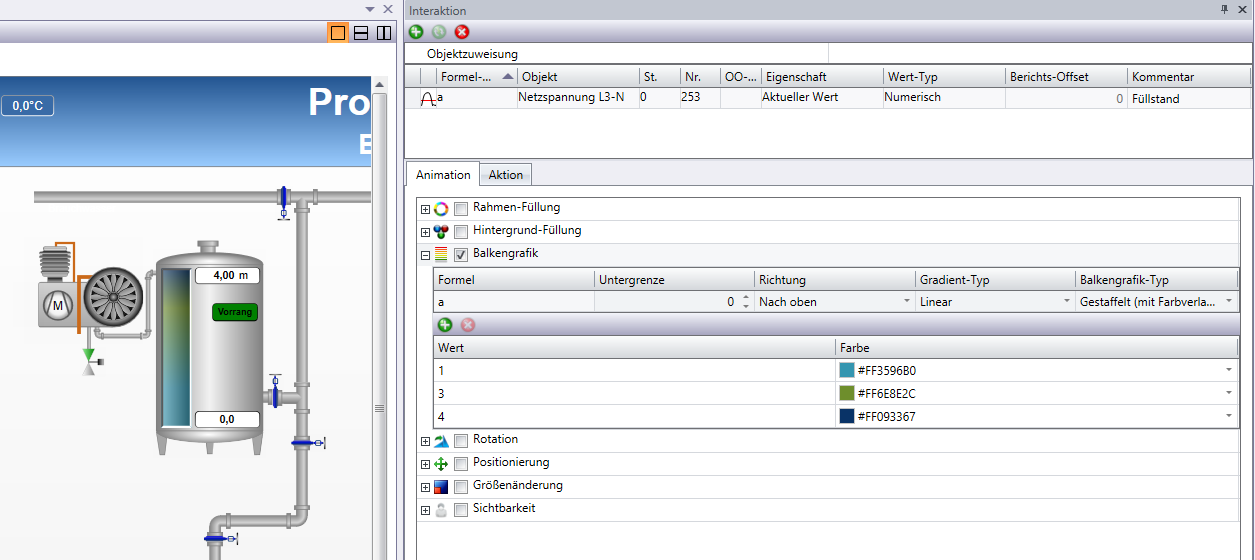Screen dimensions: 1255x560
Task: Open color dropdown for #FF3596B0
Action: [x=1229, y=370]
